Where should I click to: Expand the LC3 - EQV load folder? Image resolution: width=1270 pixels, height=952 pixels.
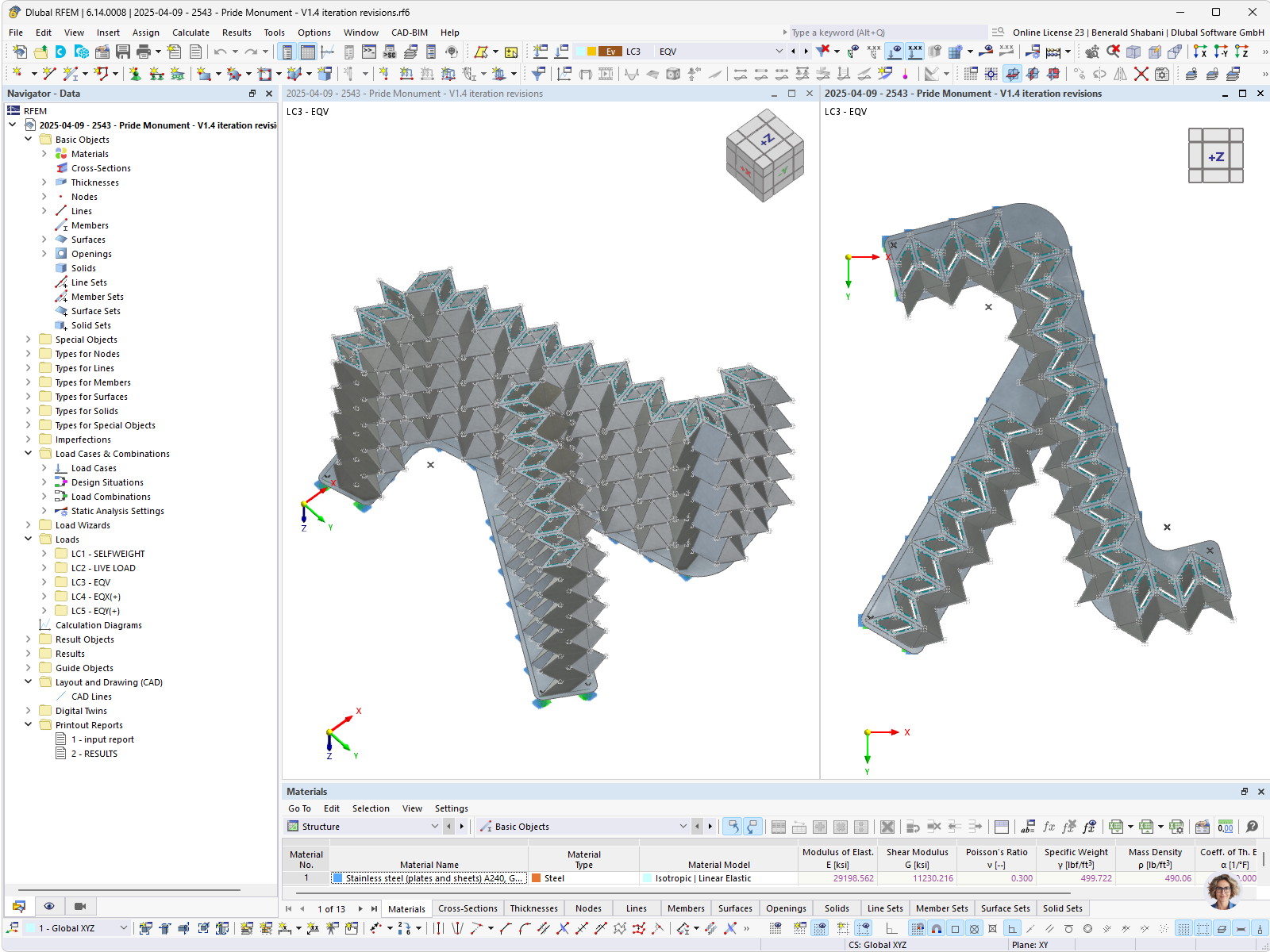[44, 582]
